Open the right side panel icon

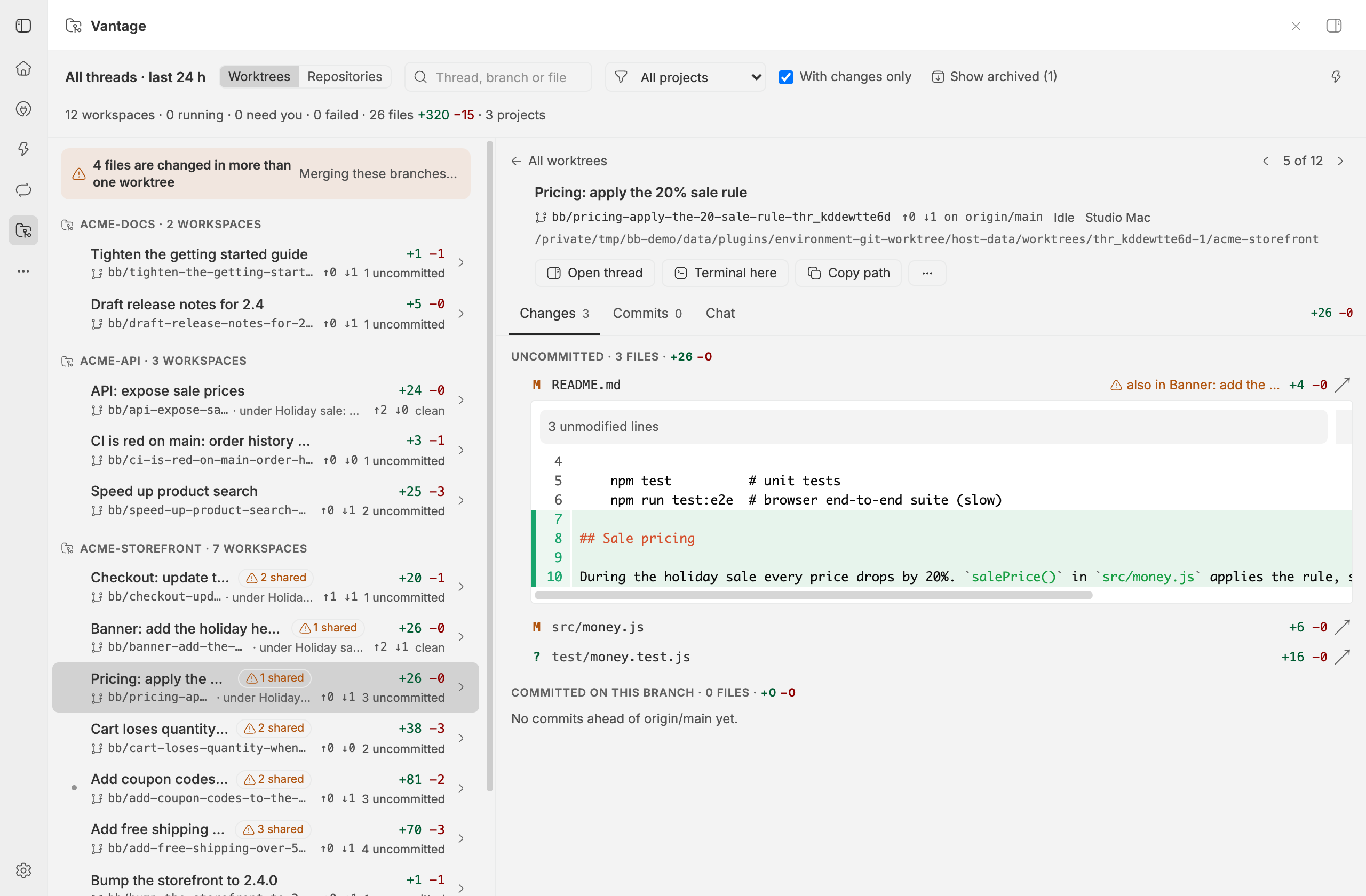1333,26
